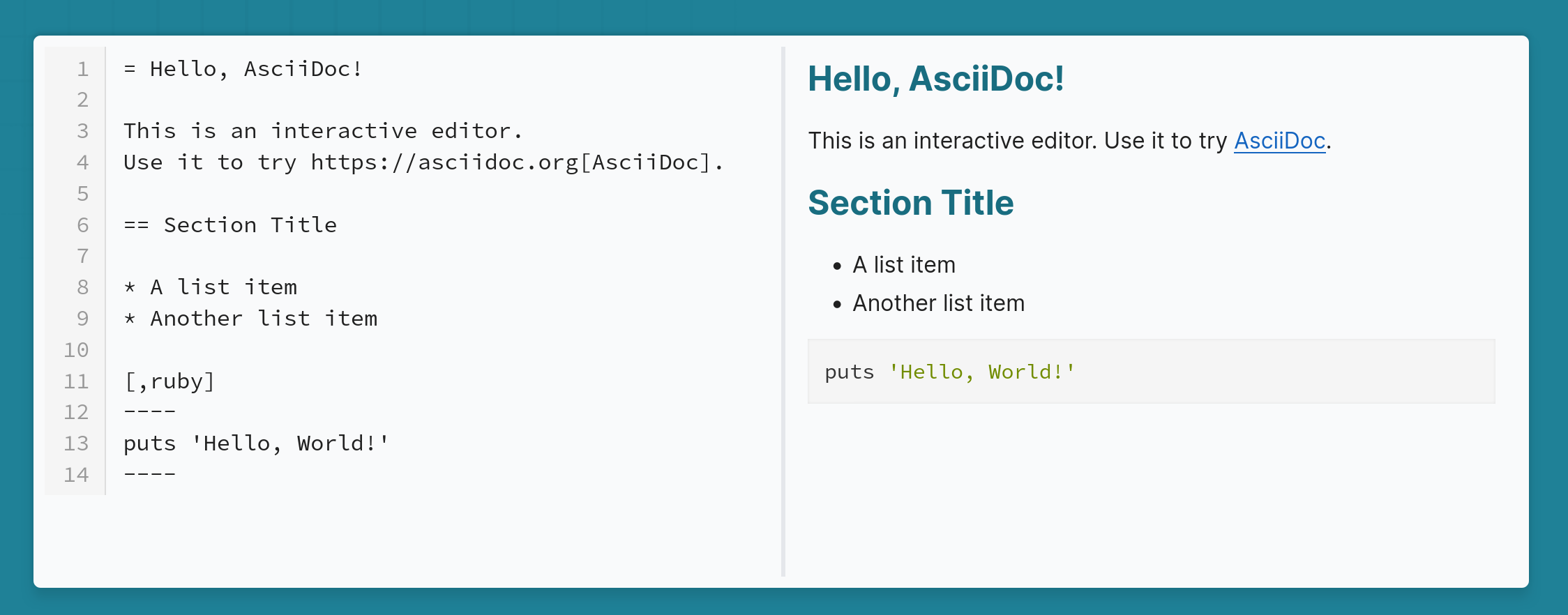The width and height of the screenshot is (1568, 615).
Task: Click line number 5 in the gutter
Action: (x=83, y=194)
